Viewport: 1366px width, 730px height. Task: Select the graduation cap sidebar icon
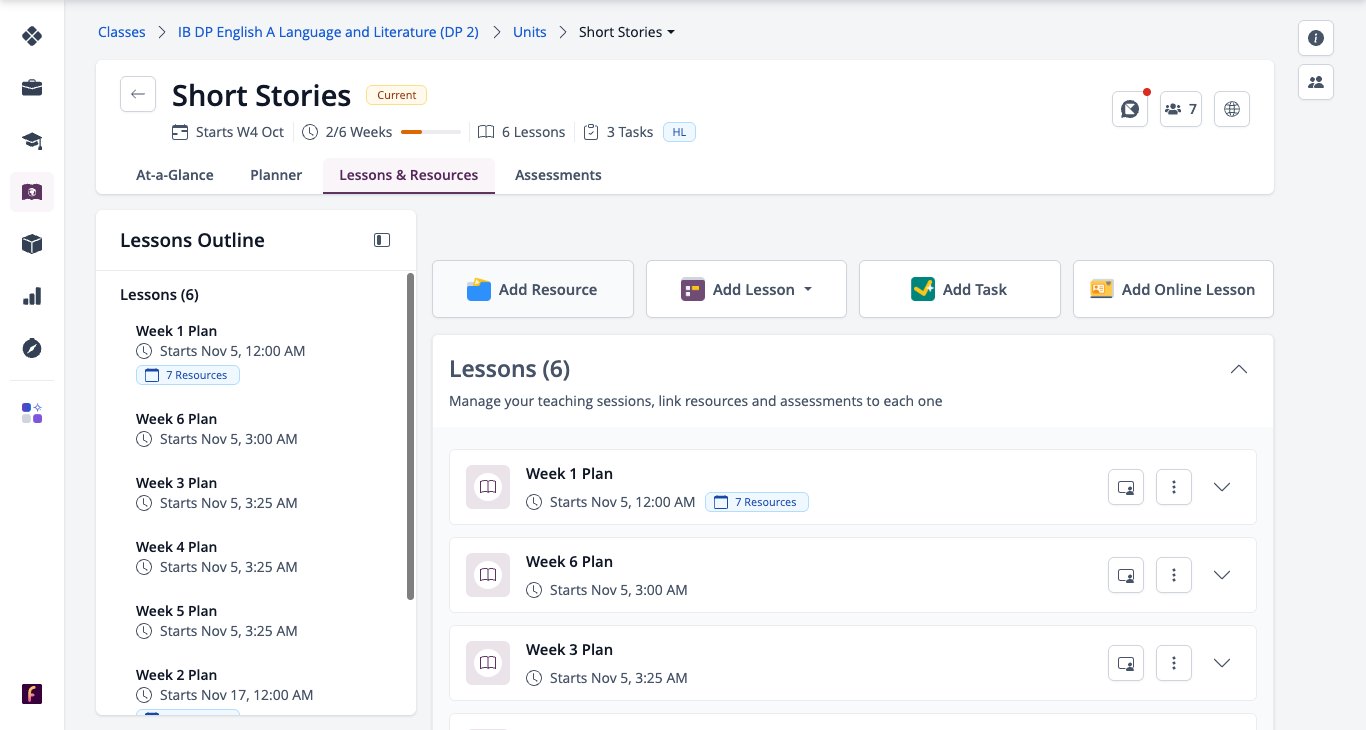[32, 140]
